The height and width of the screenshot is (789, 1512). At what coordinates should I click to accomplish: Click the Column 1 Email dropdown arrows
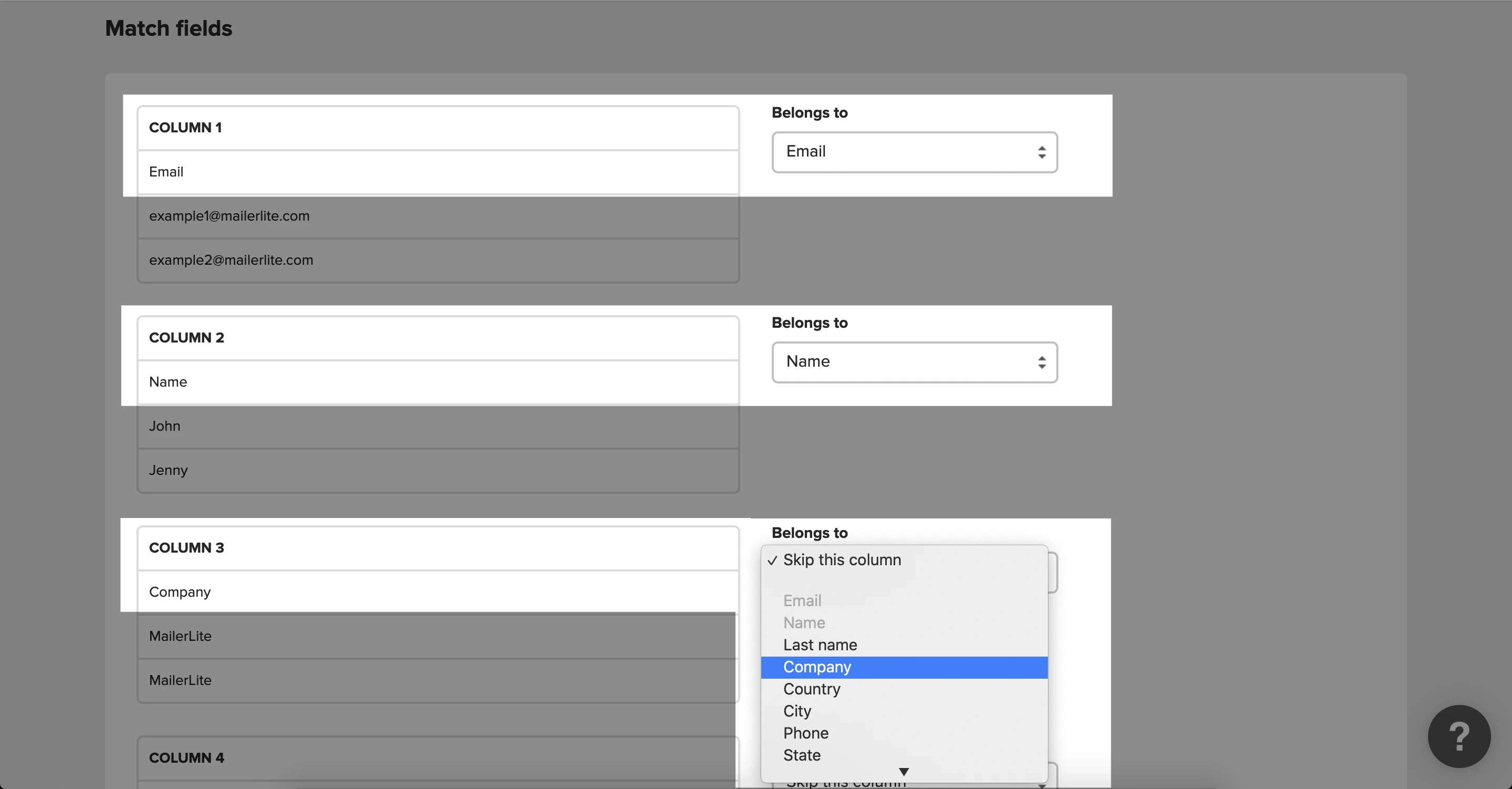pyautogui.click(x=1041, y=152)
